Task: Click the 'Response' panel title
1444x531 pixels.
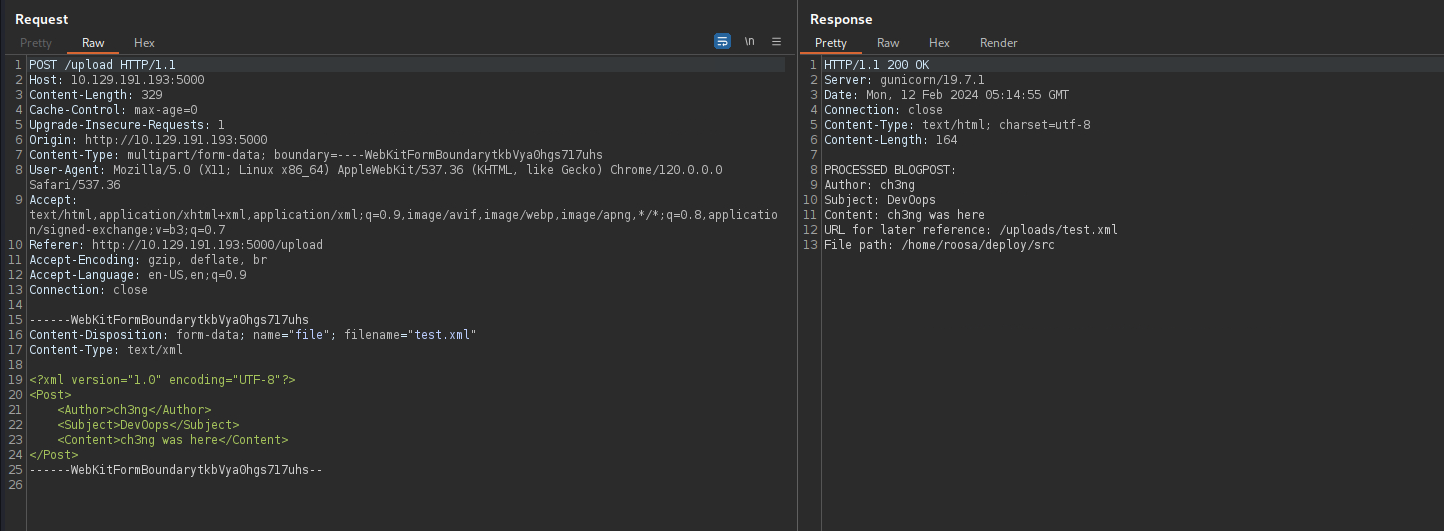Action: pos(841,19)
